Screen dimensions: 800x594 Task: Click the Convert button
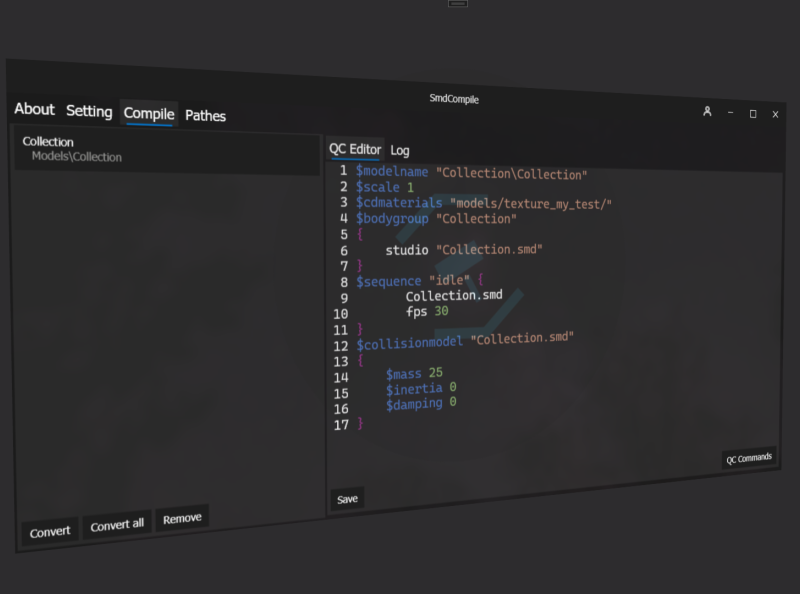(x=50, y=532)
